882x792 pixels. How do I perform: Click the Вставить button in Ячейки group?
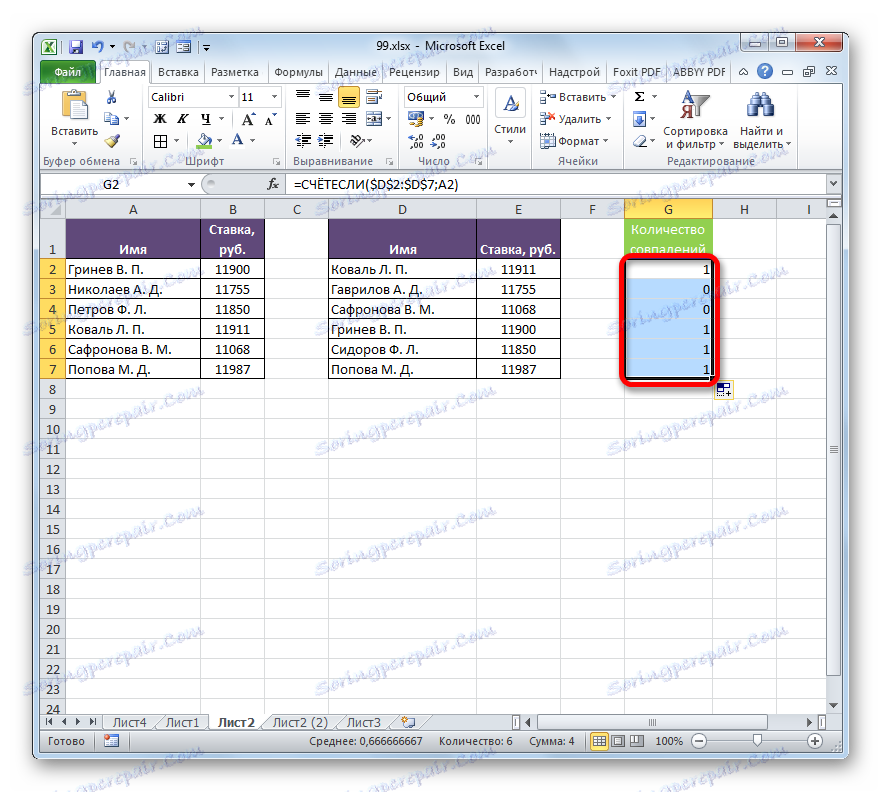click(x=575, y=96)
